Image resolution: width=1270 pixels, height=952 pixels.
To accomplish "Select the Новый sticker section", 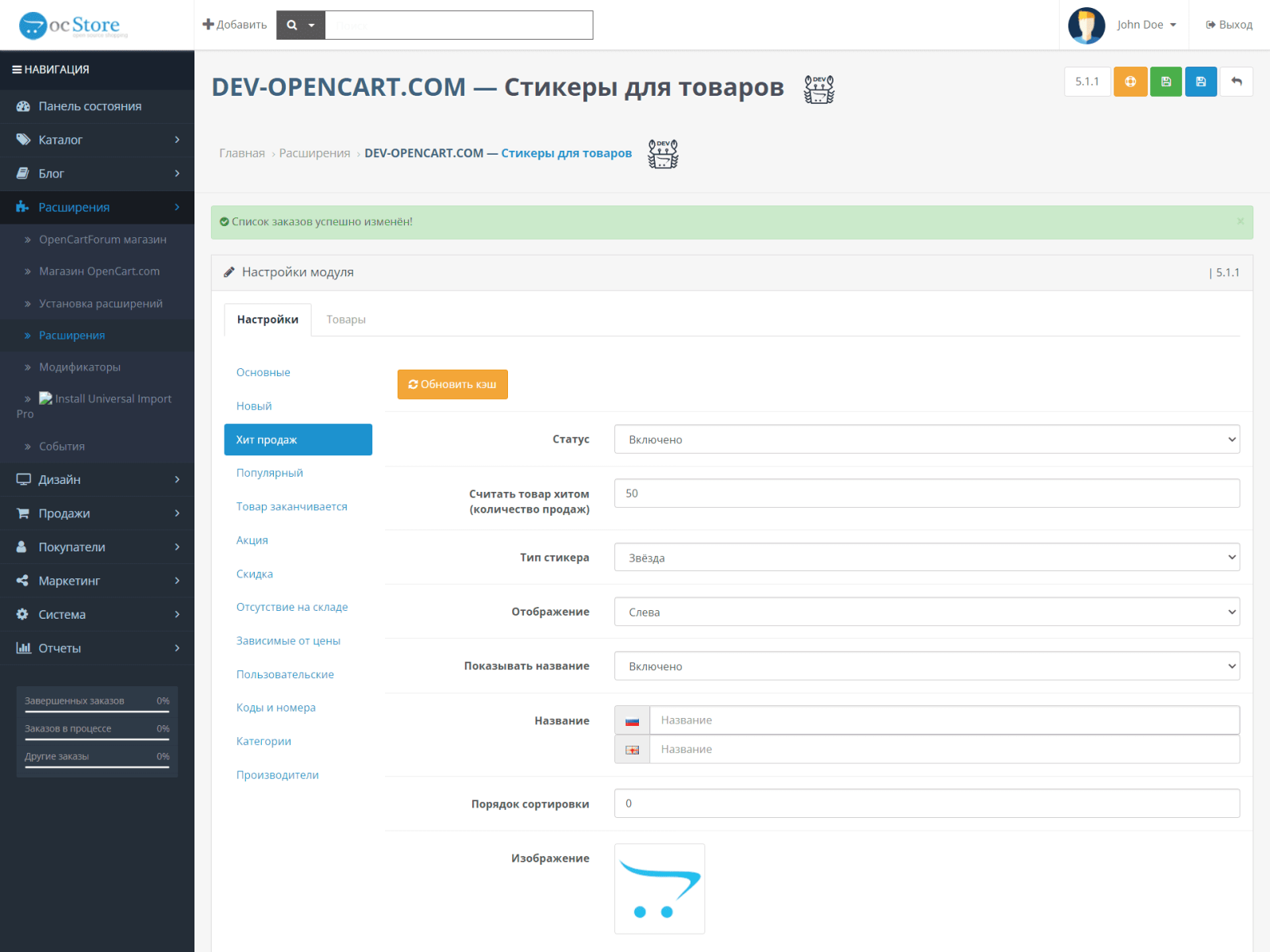I will tap(298, 406).
